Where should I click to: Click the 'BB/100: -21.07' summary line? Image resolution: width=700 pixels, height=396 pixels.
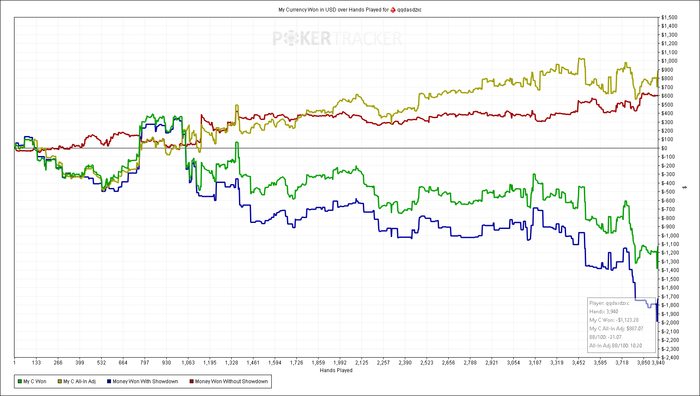[x=605, y=337]
